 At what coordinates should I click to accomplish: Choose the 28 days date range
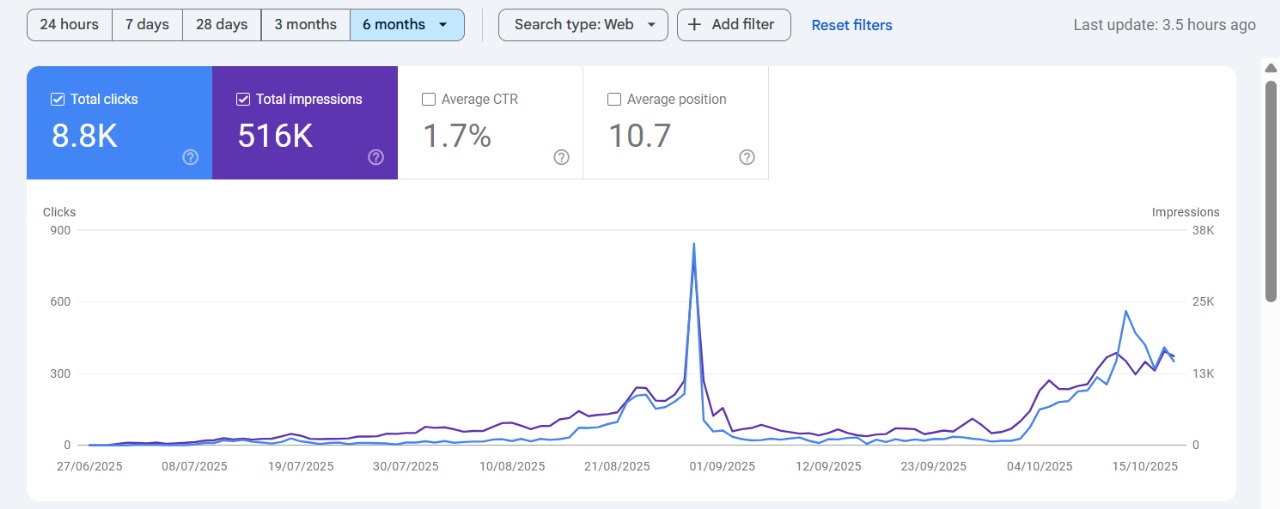point(221,25)
